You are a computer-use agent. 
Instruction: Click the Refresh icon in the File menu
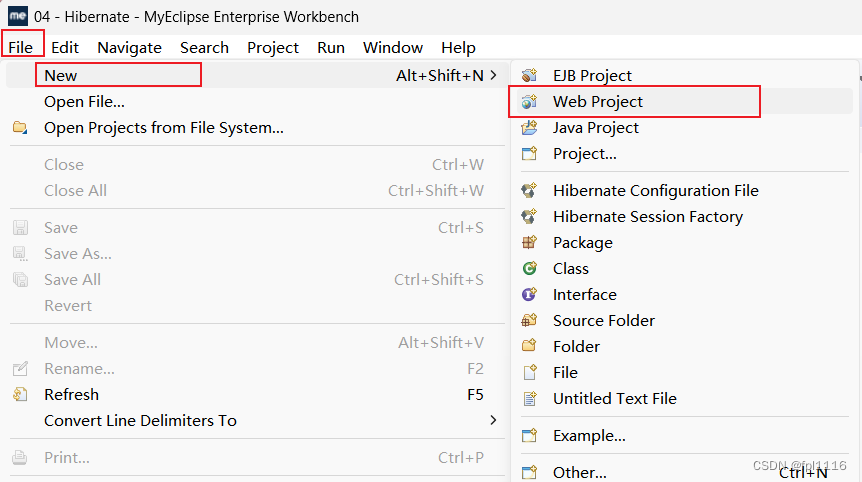[x=20, y=395]
